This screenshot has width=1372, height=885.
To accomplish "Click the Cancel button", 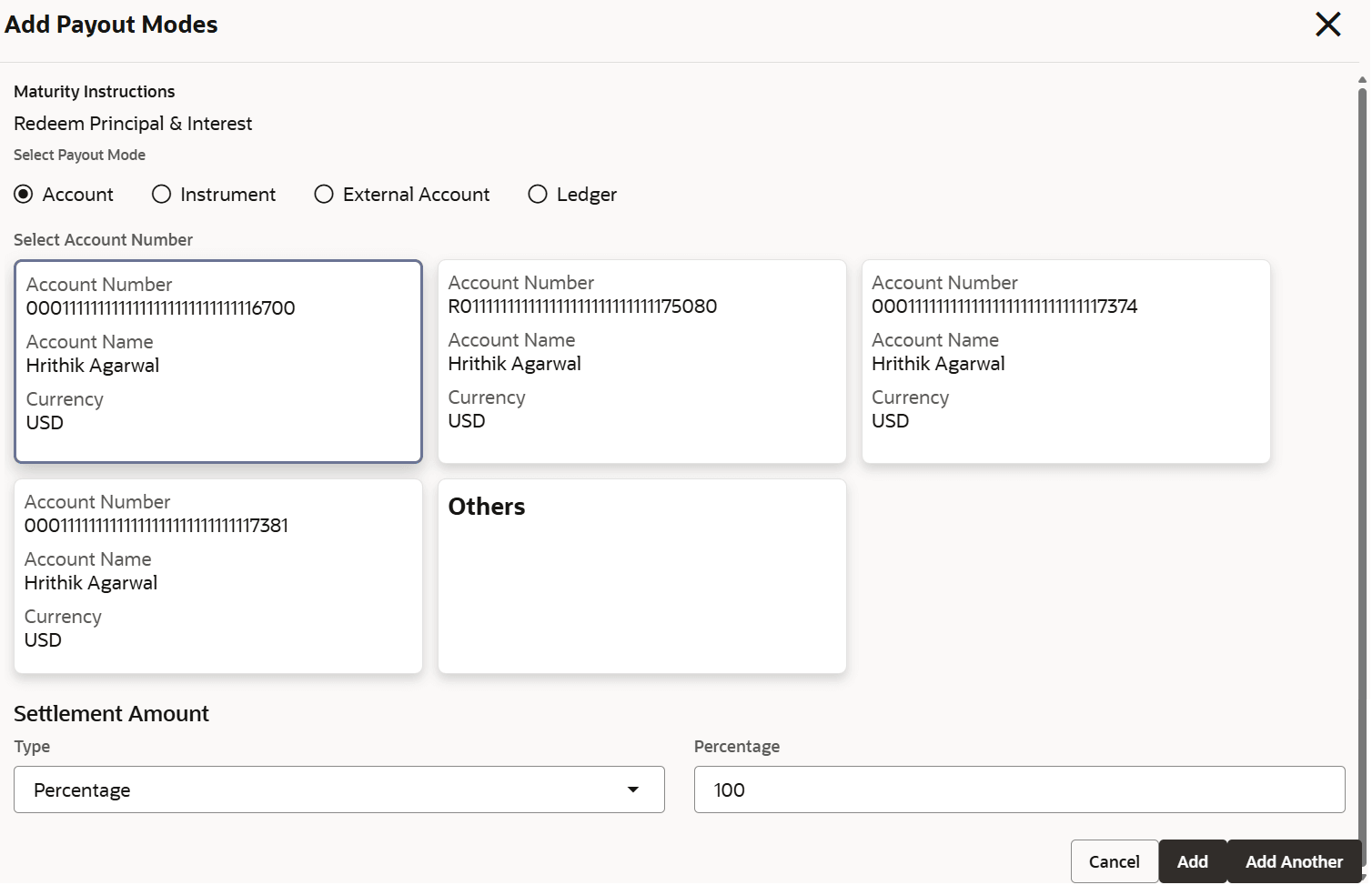I will [x=1115, y=861].
